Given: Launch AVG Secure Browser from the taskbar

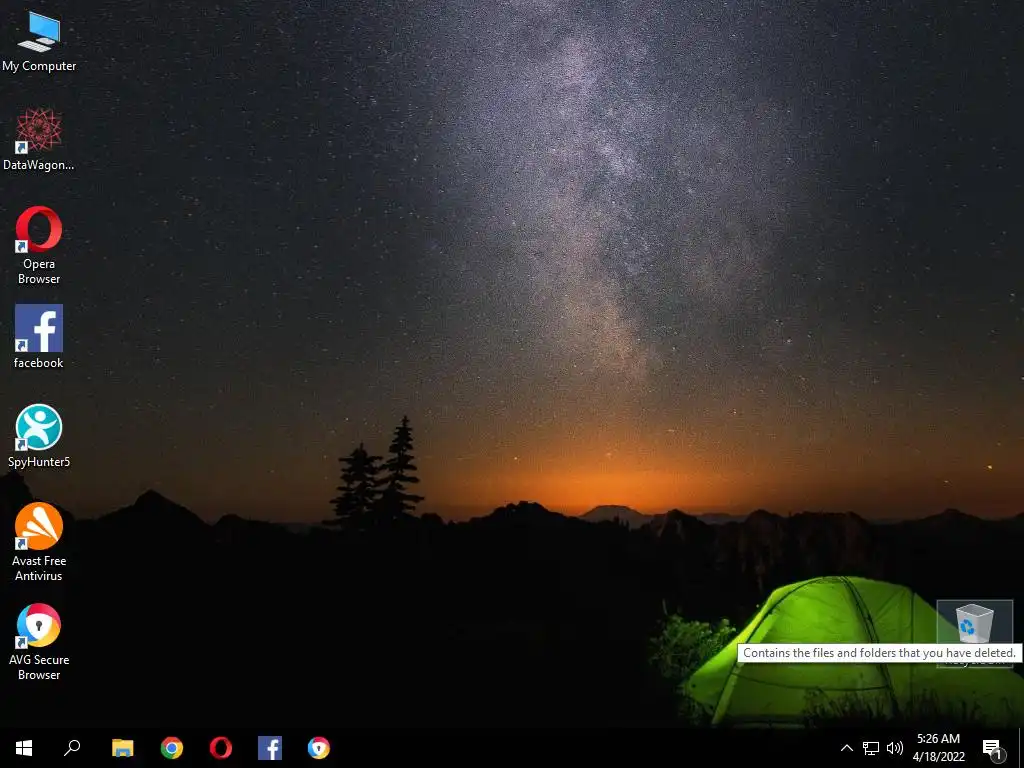Looking at the screenshot, I should [x=319, y=748].
